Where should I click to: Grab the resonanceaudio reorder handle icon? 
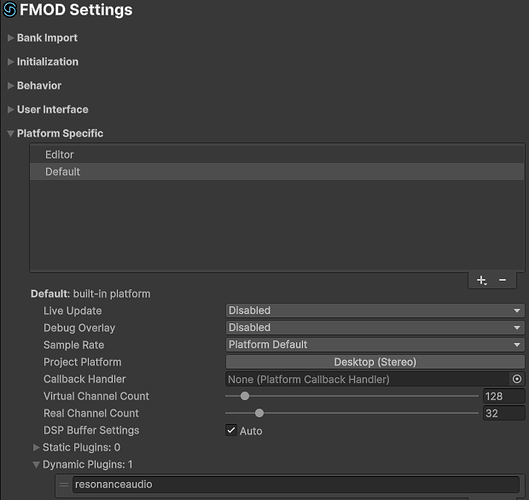tap(64, 484)
